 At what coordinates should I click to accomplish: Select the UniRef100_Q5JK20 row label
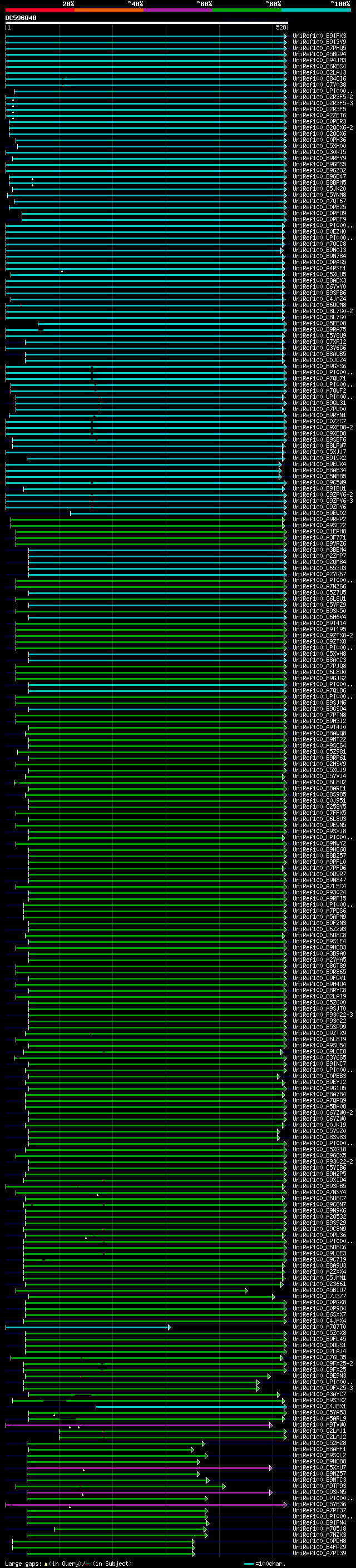pyautogui.click(x=319, y=189)
